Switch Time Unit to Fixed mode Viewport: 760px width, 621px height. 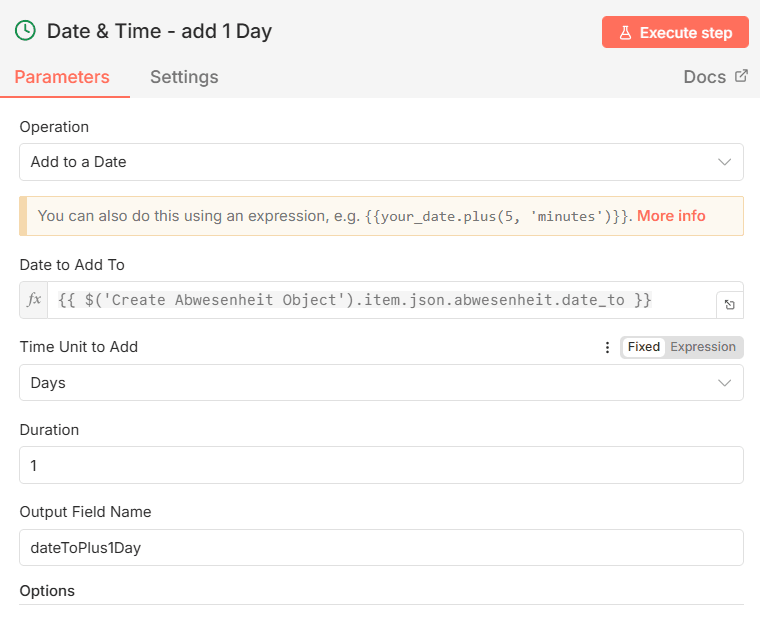click(644, 347)
